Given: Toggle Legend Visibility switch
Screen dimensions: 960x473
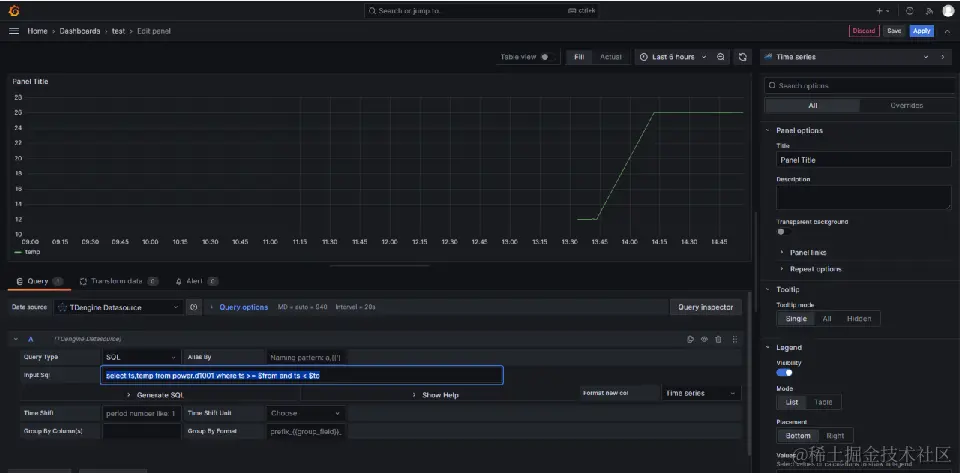Looking at the screenshot, I should pyautogui.click(x=784, y=373).
